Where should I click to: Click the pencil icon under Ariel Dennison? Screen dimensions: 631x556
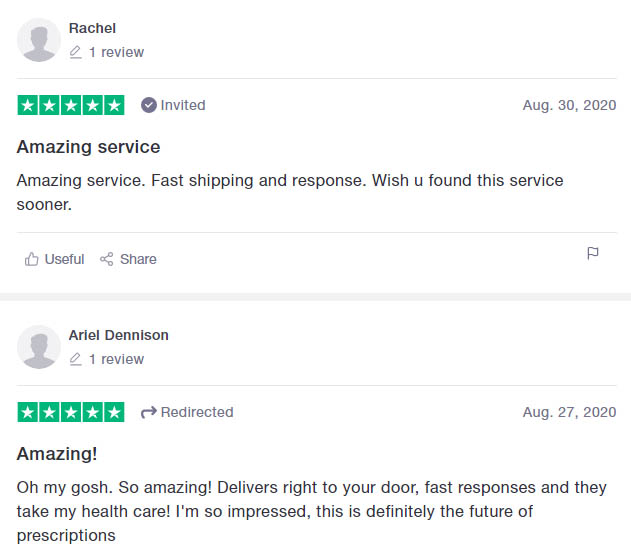pos(76,359)
